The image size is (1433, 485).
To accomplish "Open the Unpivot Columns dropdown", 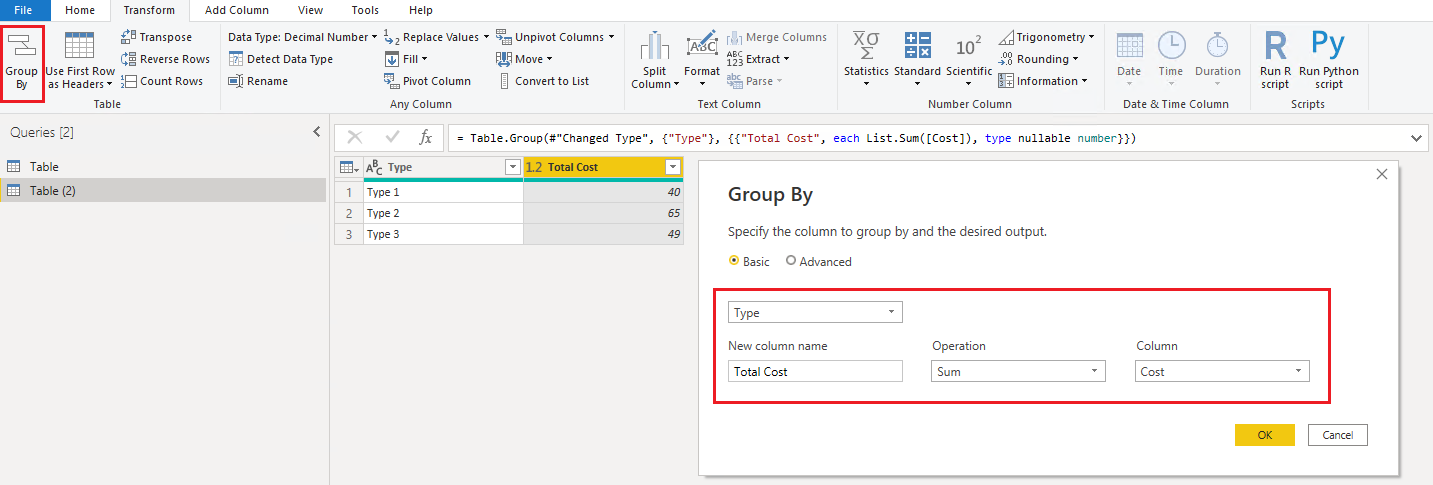I will (x=556, y=37).
